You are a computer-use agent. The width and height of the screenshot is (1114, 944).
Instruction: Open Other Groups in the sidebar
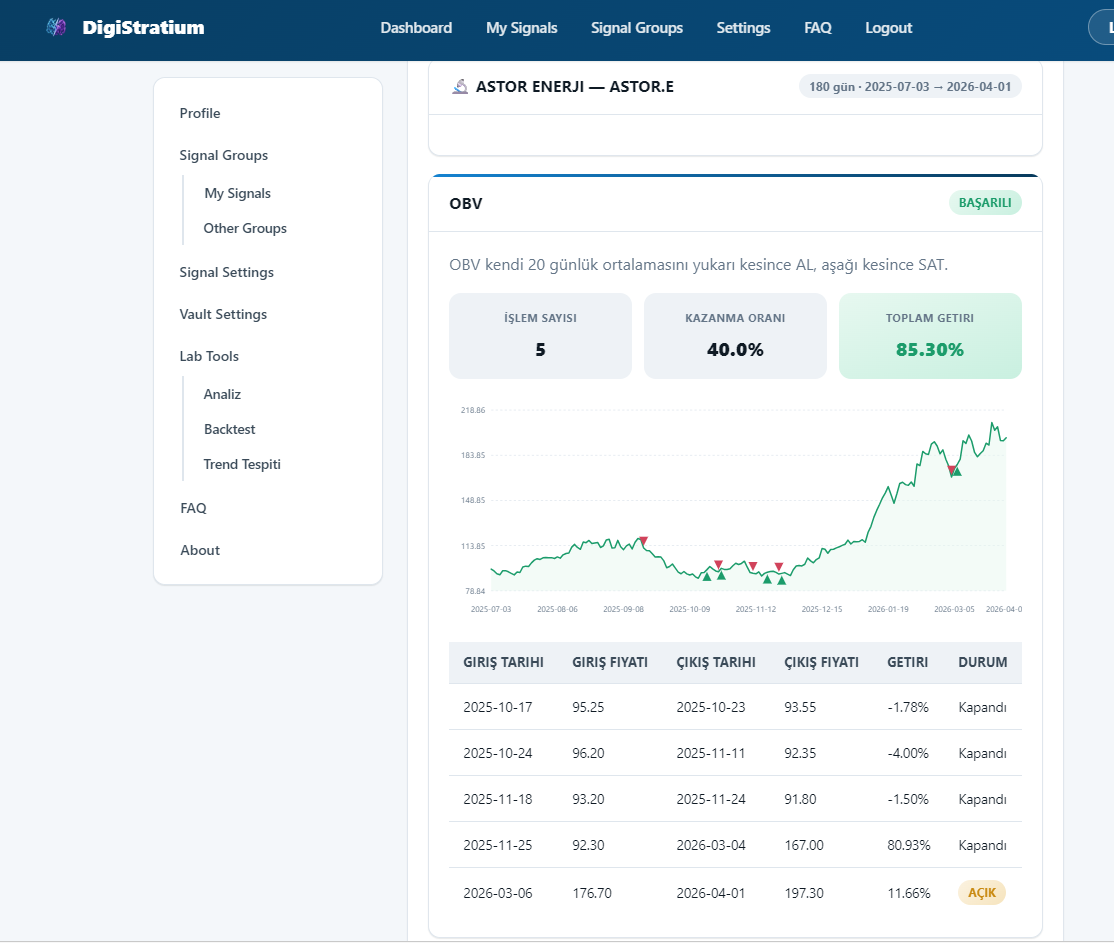245,228
